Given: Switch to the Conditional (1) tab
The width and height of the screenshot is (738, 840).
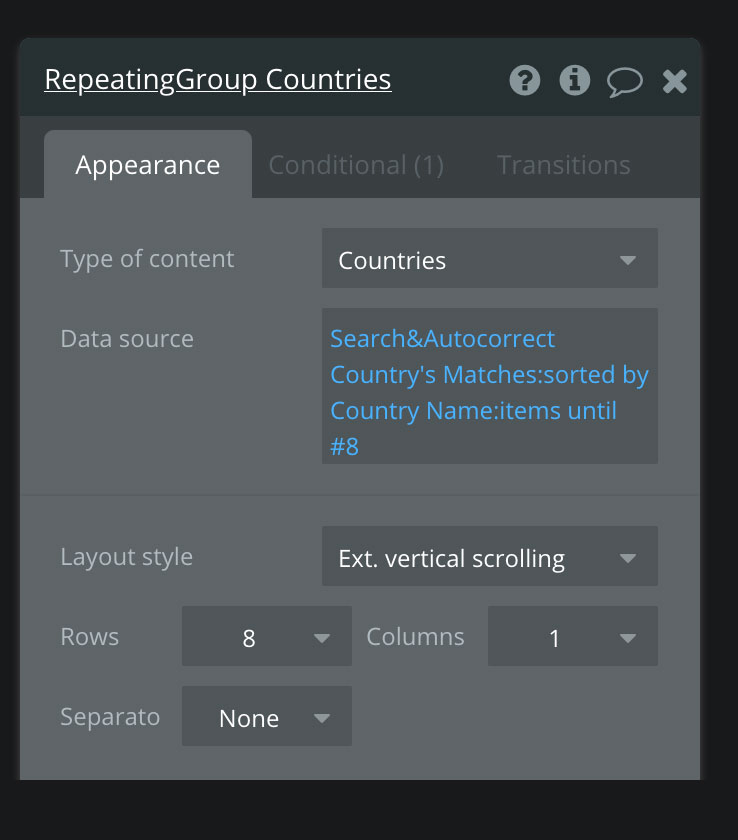Looking at the screenshot, I should point(356,165).
